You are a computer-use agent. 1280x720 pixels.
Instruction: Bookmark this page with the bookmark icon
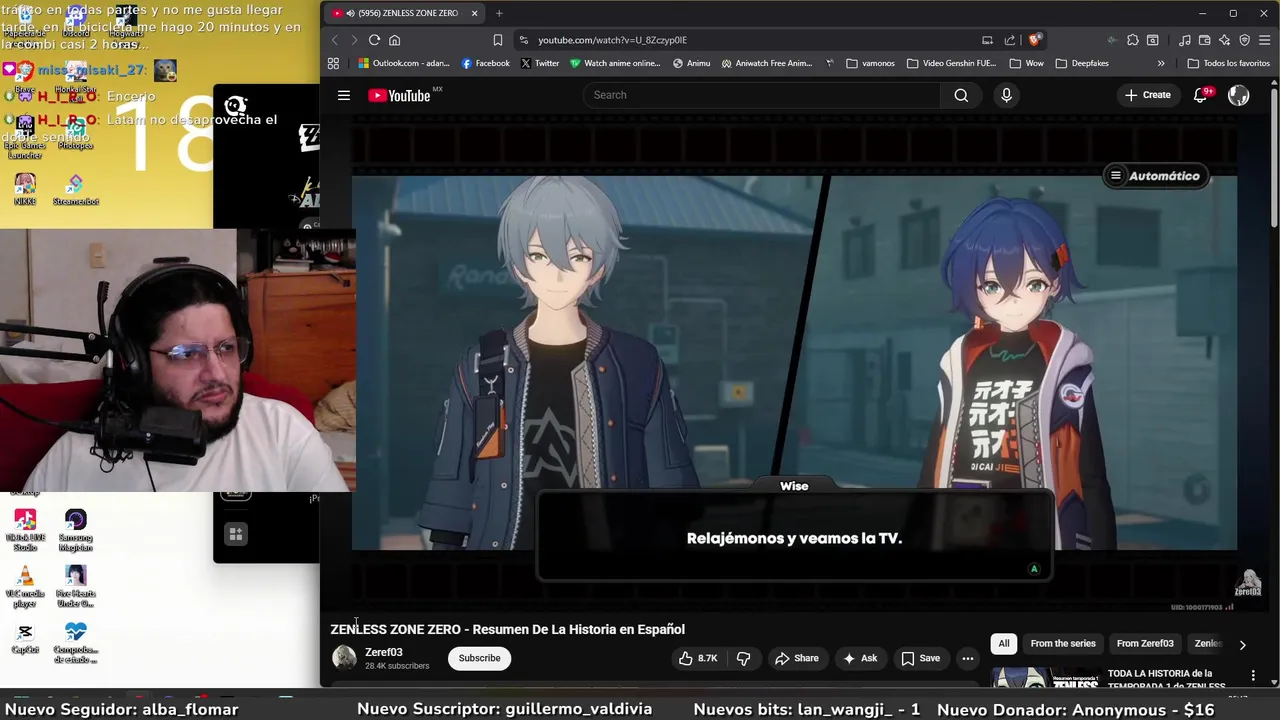497,40
